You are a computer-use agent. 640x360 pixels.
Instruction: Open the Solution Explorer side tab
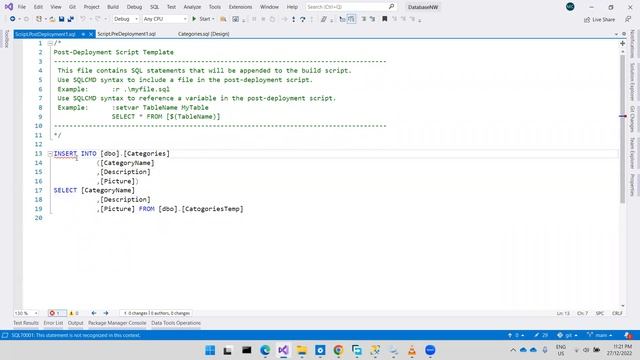tap(633, 82)
